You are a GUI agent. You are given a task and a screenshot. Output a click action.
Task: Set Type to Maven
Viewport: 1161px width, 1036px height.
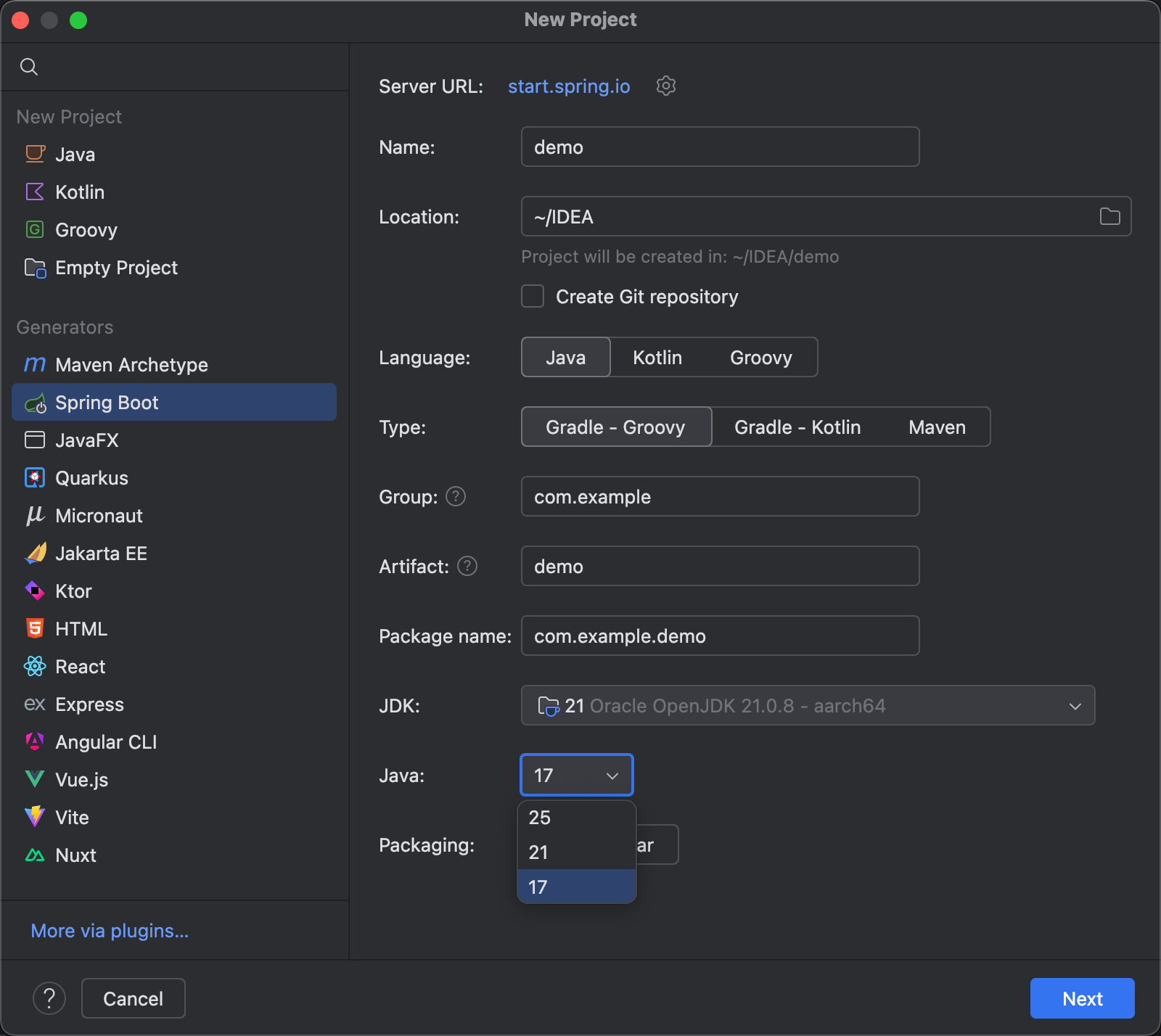pos(938,427)
